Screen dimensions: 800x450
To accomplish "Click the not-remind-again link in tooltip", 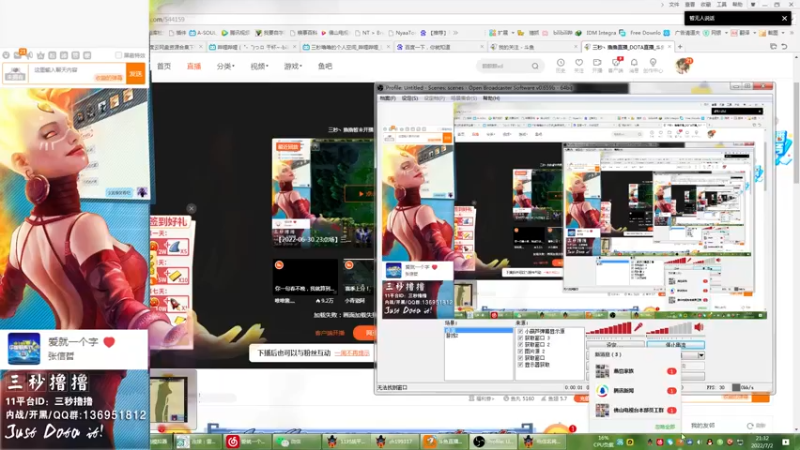I will (352, 353).
